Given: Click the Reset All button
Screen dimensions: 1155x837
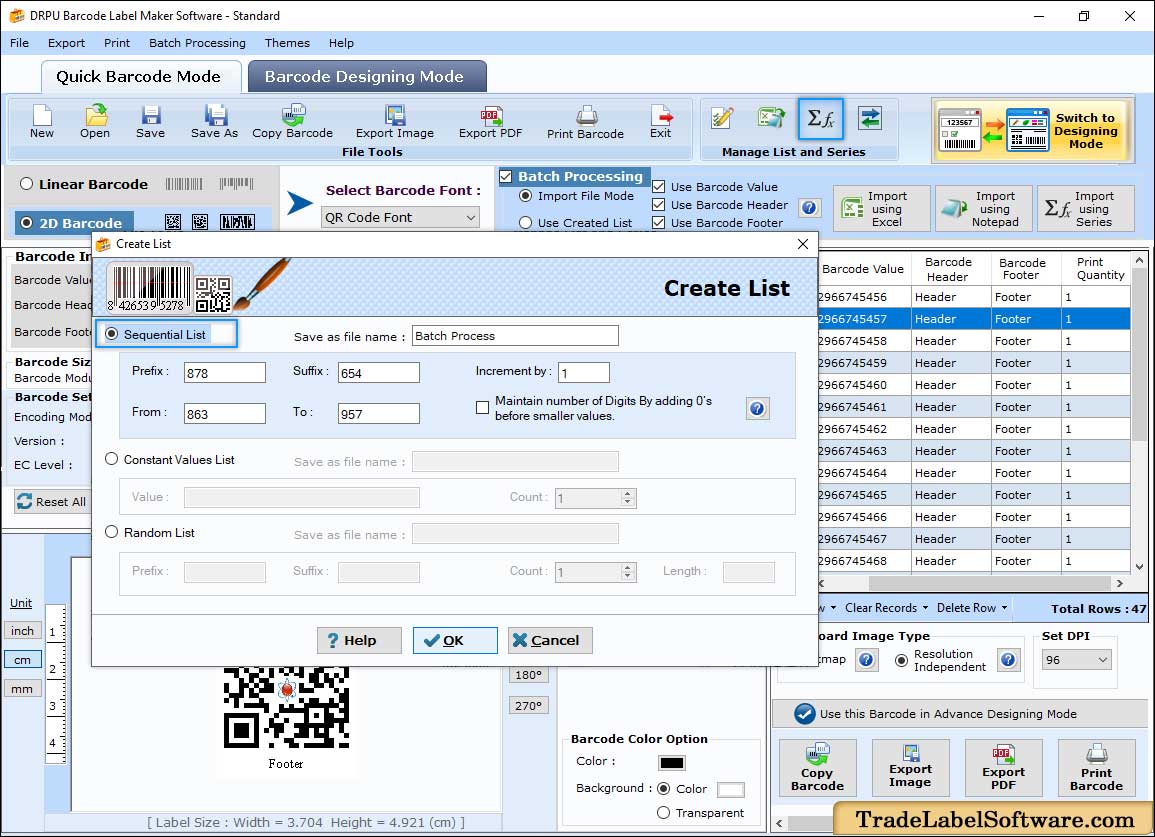Looking at the screenshot, I should pos(52,502).
